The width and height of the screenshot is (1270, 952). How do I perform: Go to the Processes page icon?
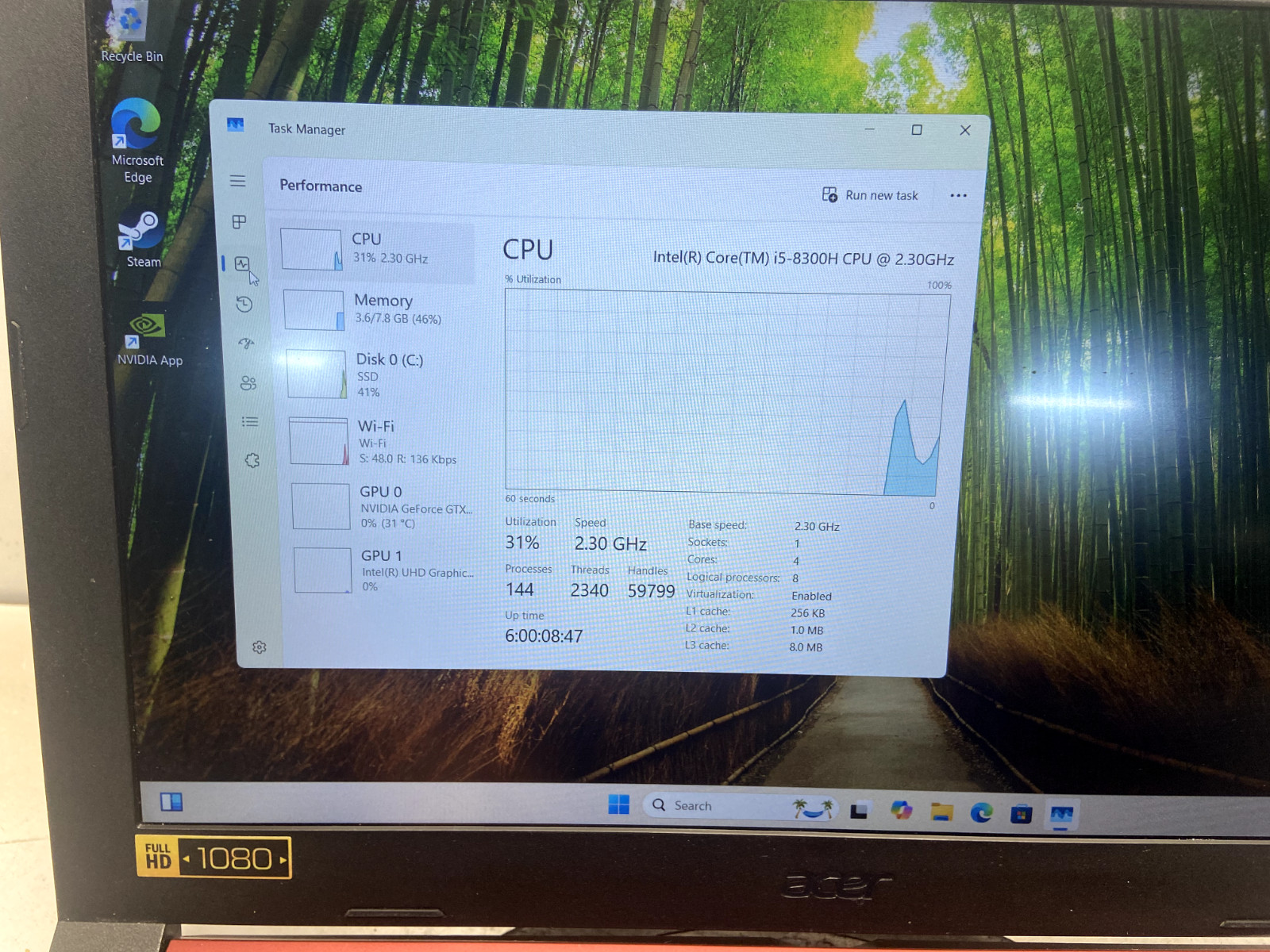click(x=239, y=222)
